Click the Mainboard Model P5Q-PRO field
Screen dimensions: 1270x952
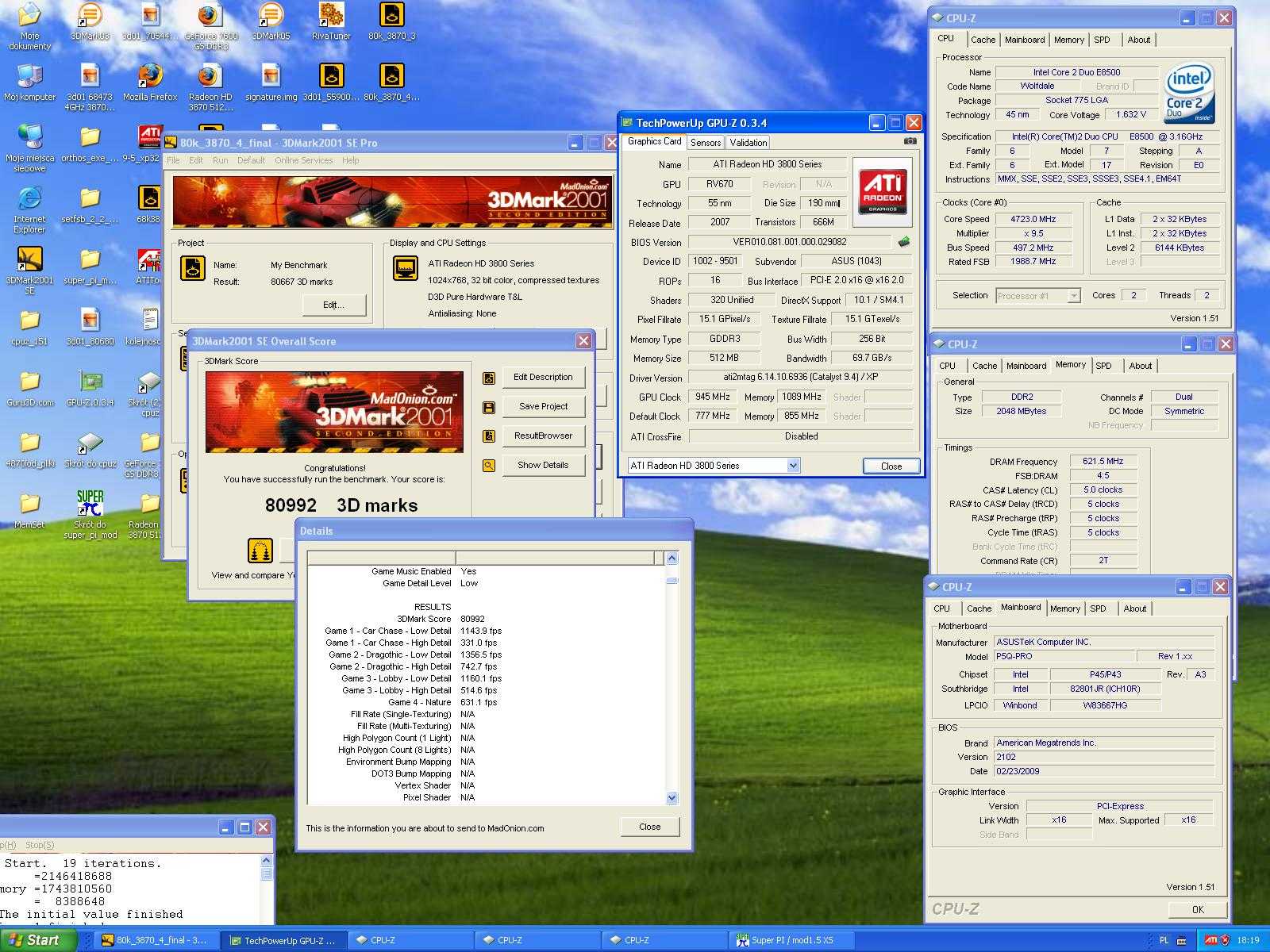[1064, 657]
